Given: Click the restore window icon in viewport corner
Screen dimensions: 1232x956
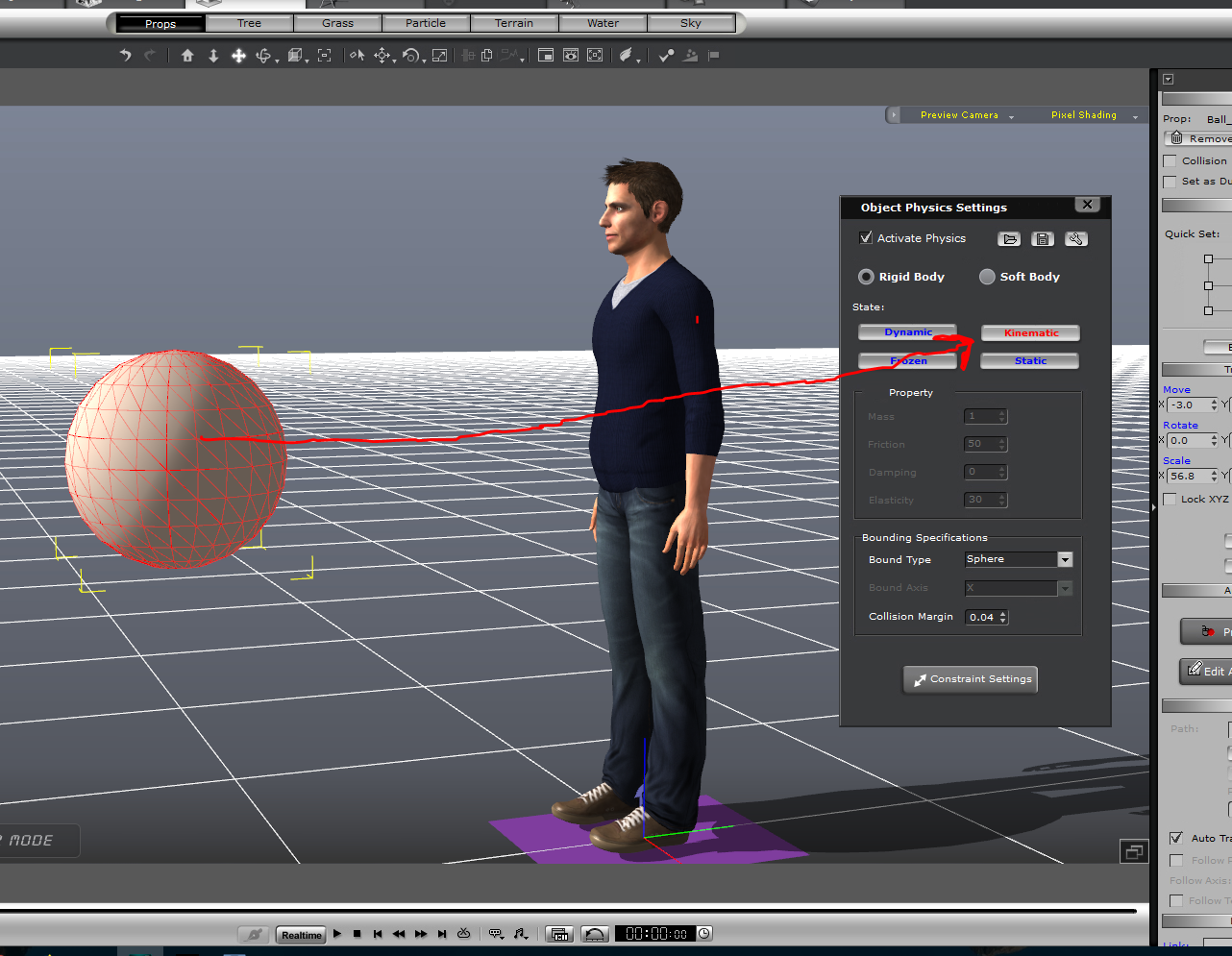Looking at the screenshot, I should coord(1134,851).
